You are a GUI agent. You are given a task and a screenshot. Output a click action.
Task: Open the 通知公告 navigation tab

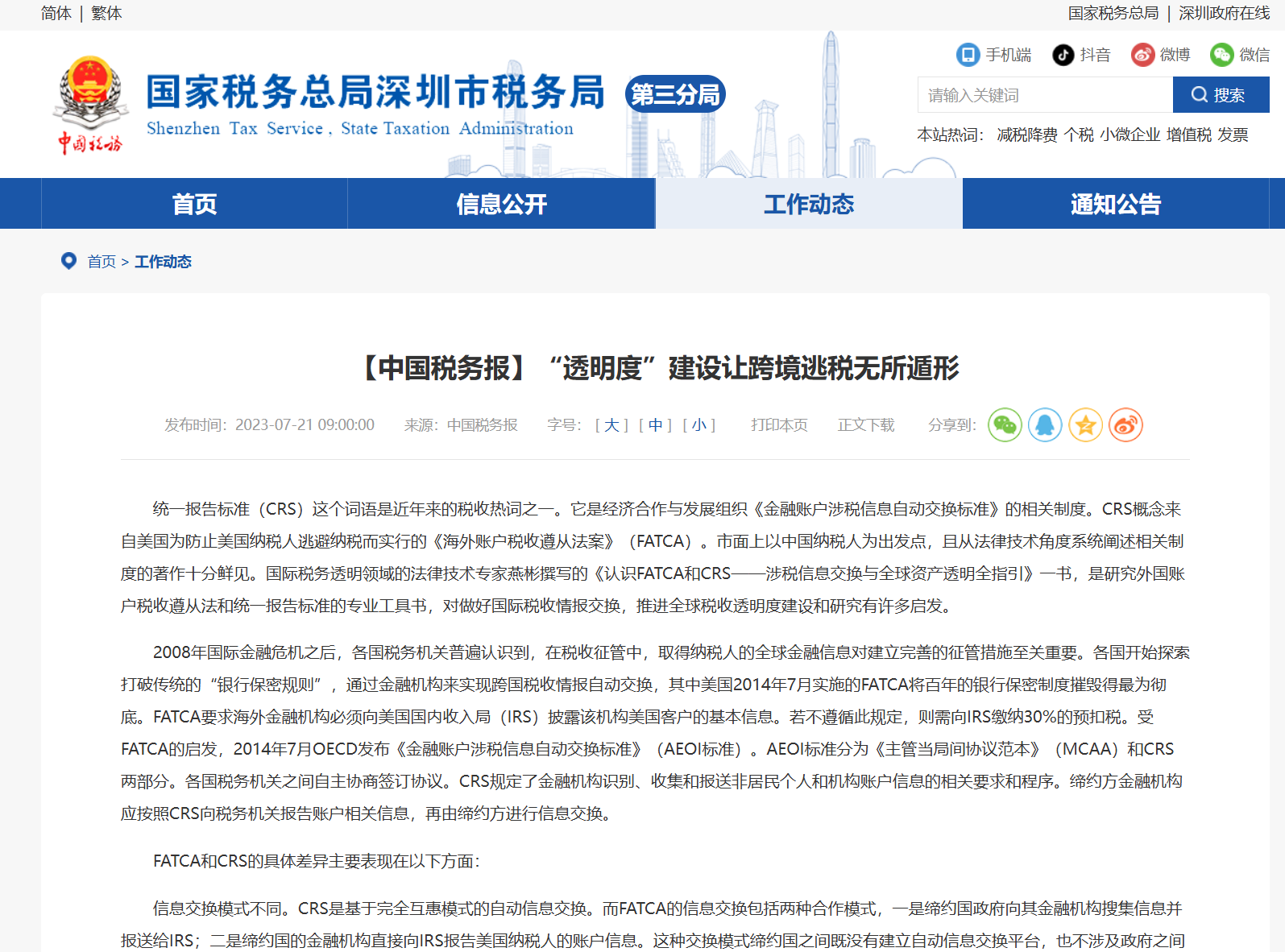tap(1115, 204)
